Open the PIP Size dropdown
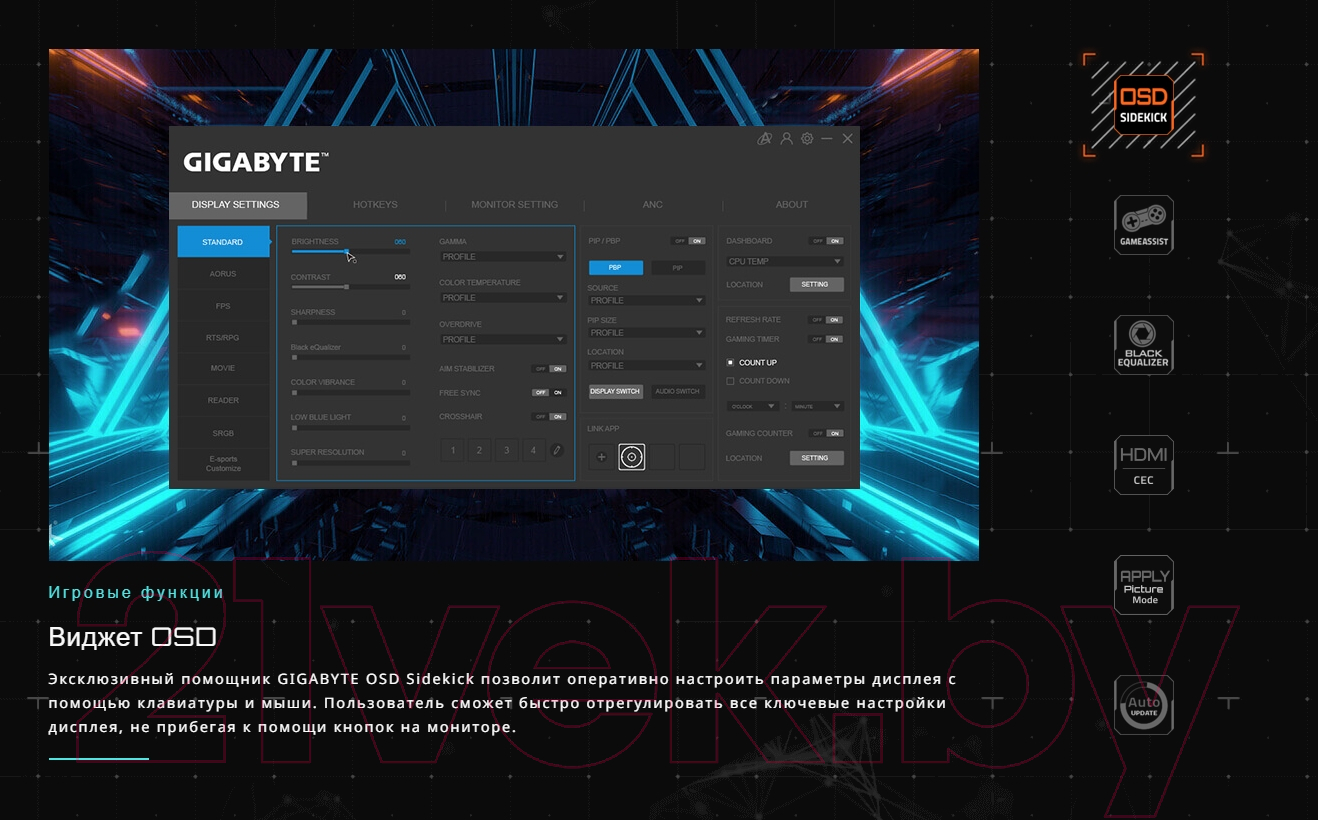The height and width of the screenshot is (820, 1318). [x=647, y=333]
